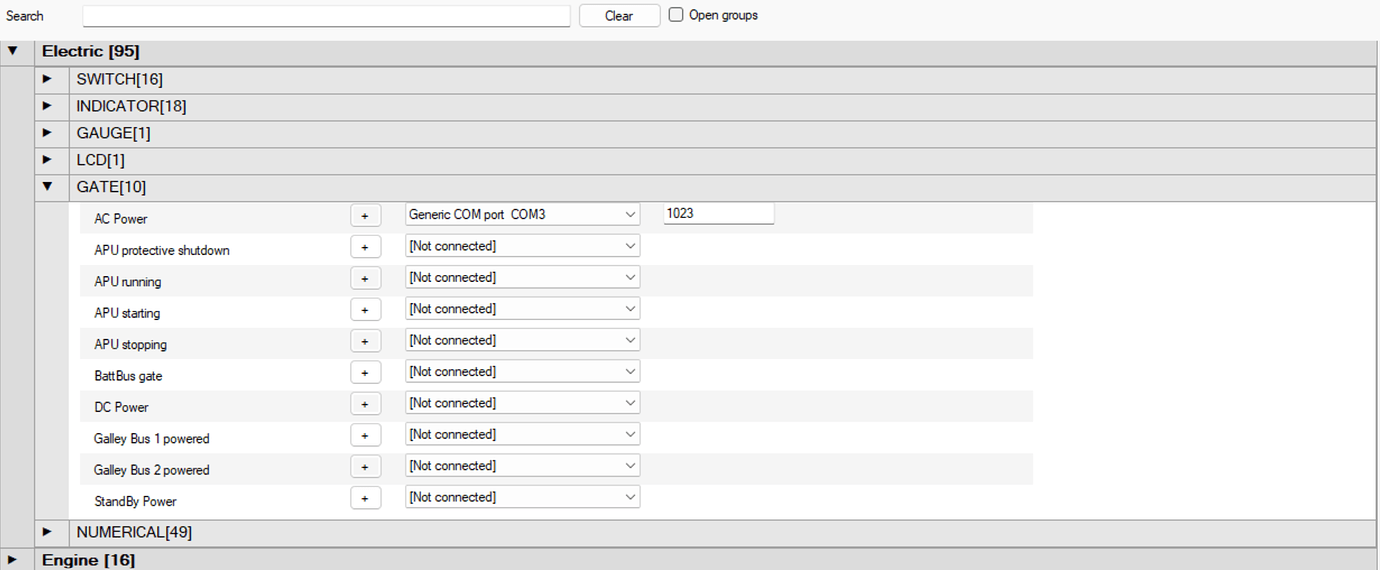Click plus button for APU protective shutdown
The height and width of the screenshot is (570, 1380).
tap(365, 246)
